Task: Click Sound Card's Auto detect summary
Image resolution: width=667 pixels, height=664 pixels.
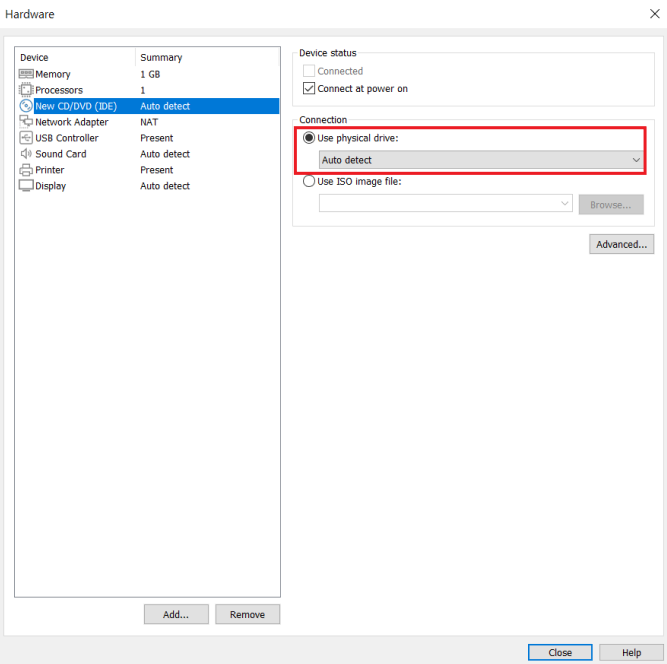Action: [x=165, y=154]
